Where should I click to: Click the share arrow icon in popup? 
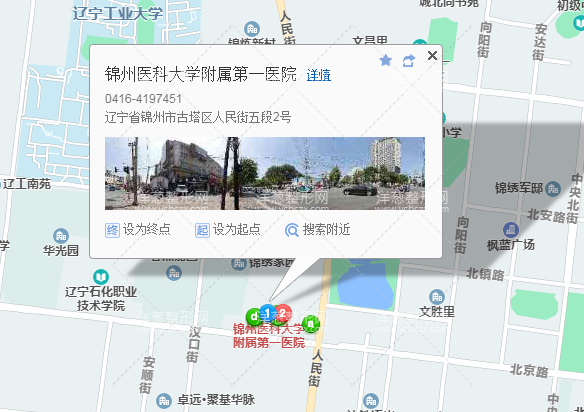point(409,60)
